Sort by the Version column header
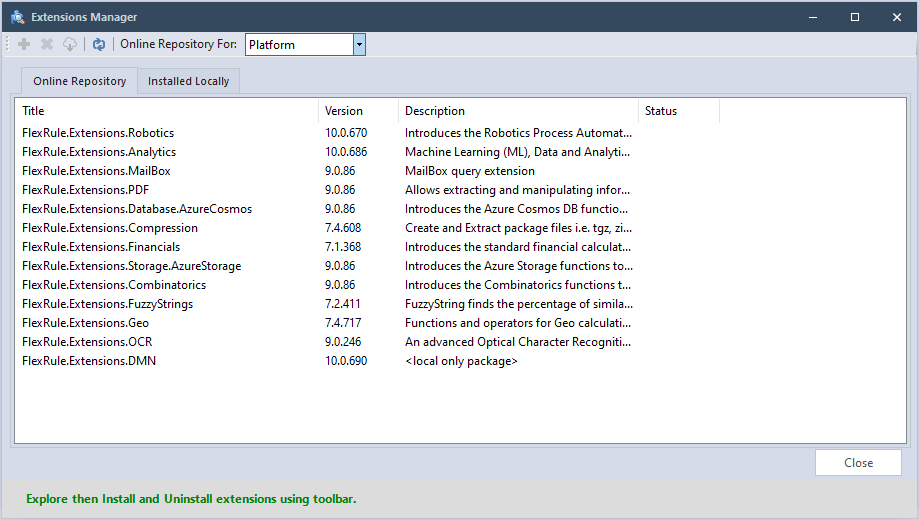Image resolution: width=919 pixels, height=520 pixels. coord(358,111)
